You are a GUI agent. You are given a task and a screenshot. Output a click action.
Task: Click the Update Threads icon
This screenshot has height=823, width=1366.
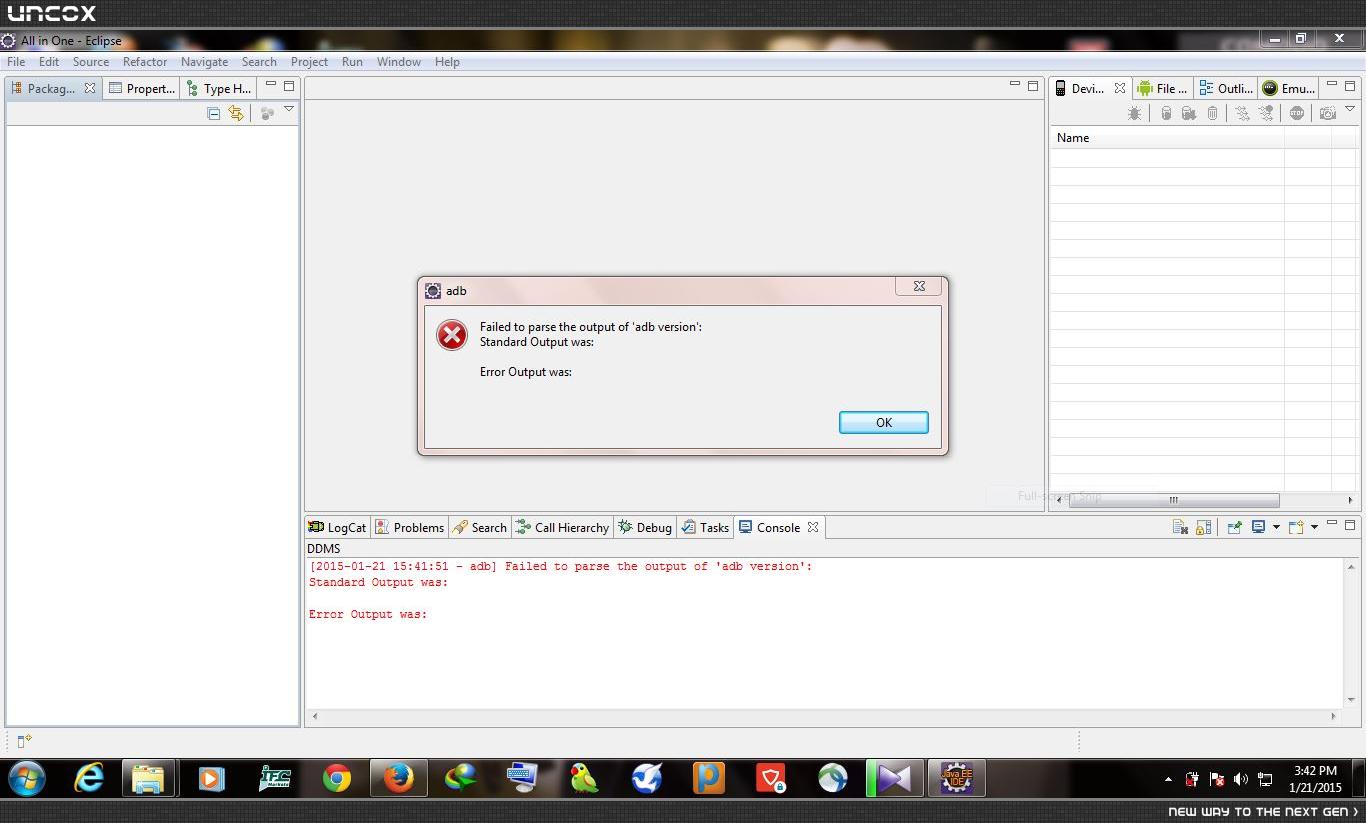pos(1242,114)
